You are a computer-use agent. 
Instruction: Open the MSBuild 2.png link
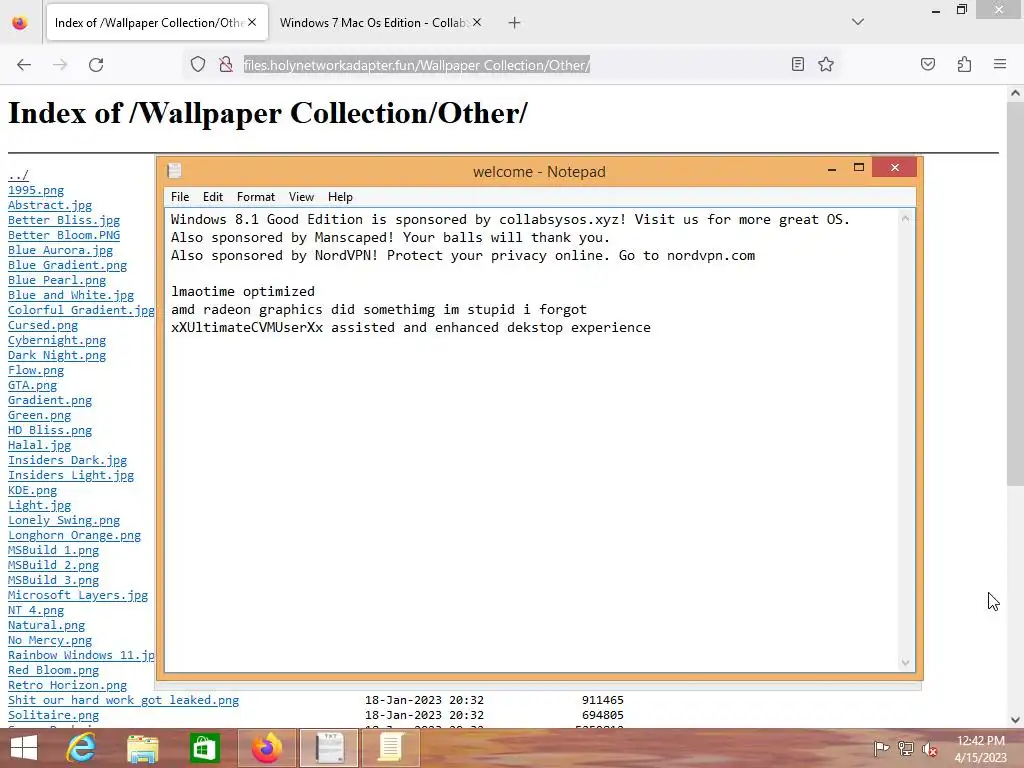[x=54, y=566]
